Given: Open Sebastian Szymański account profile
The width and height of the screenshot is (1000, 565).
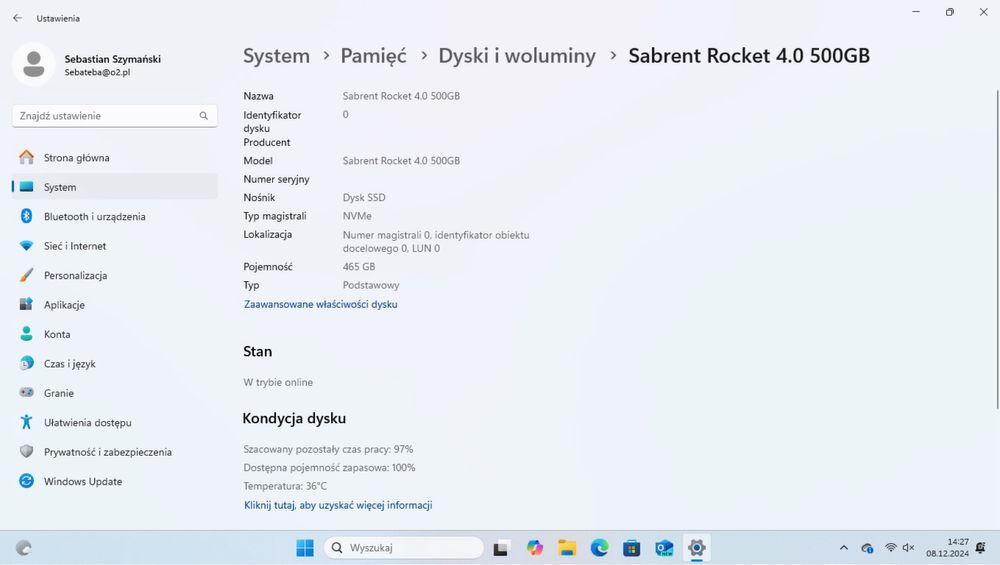Looking at the screenshot, I should pos(87,64).
